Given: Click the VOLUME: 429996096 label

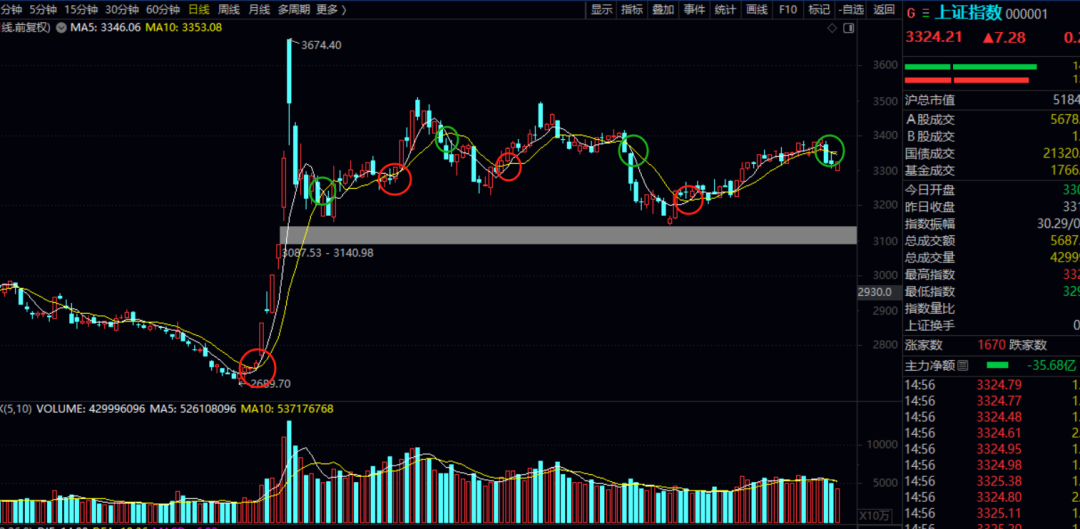Looking at the screenshot, I should tap(91, 409).
